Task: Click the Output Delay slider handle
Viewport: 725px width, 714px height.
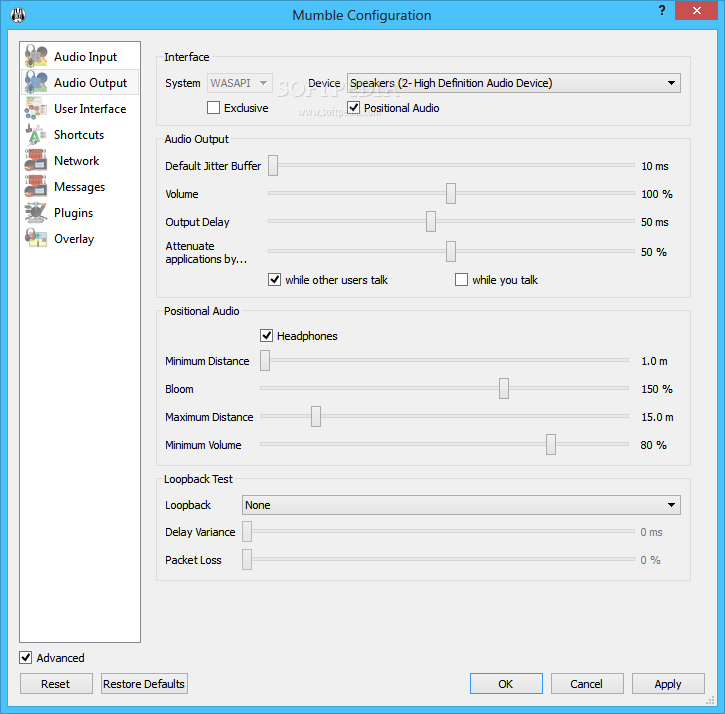Action: coord(431,222)
